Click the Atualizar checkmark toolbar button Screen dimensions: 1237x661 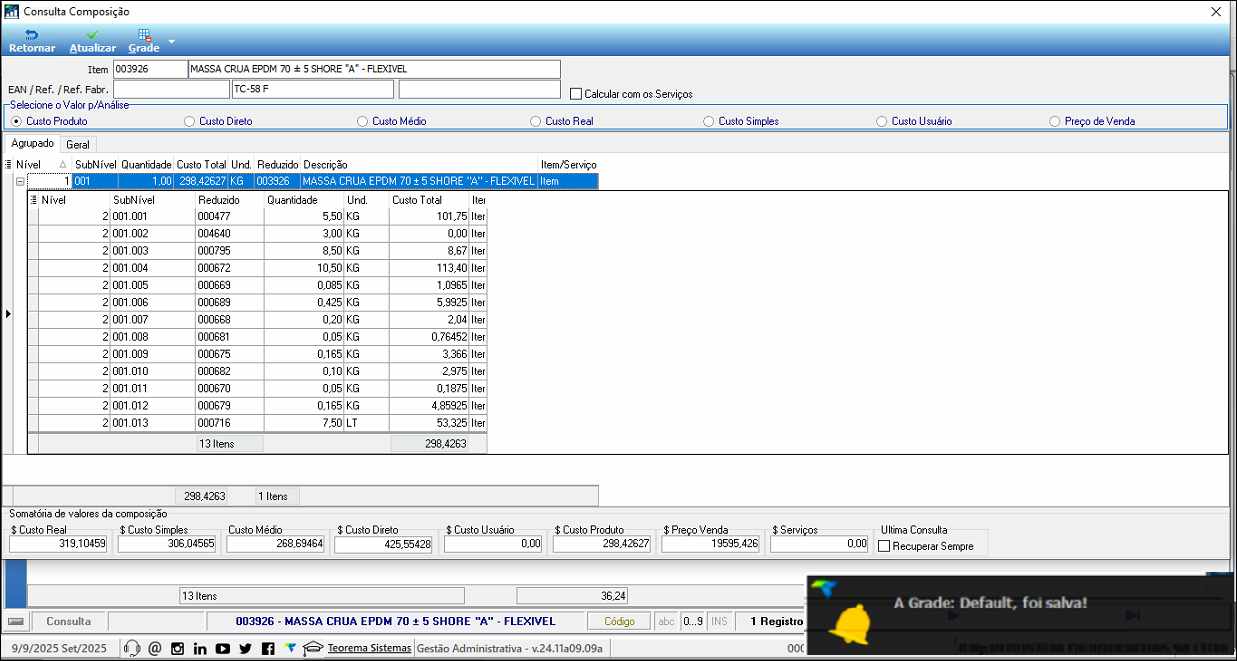[x=93, y=41]
